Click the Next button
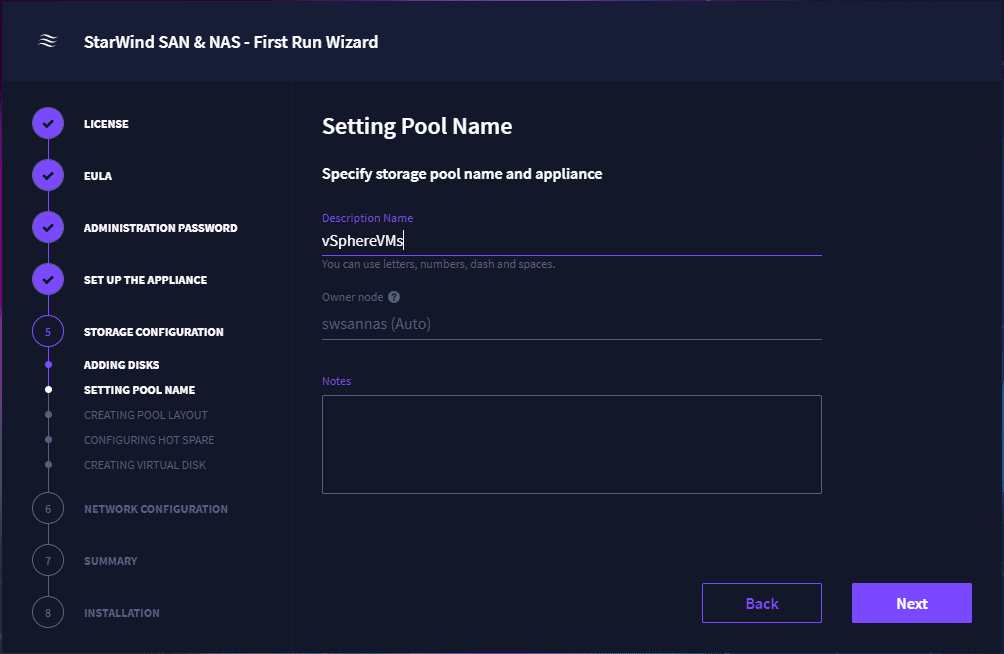This screenshot has width=1004, height=654. pos(911,602)
